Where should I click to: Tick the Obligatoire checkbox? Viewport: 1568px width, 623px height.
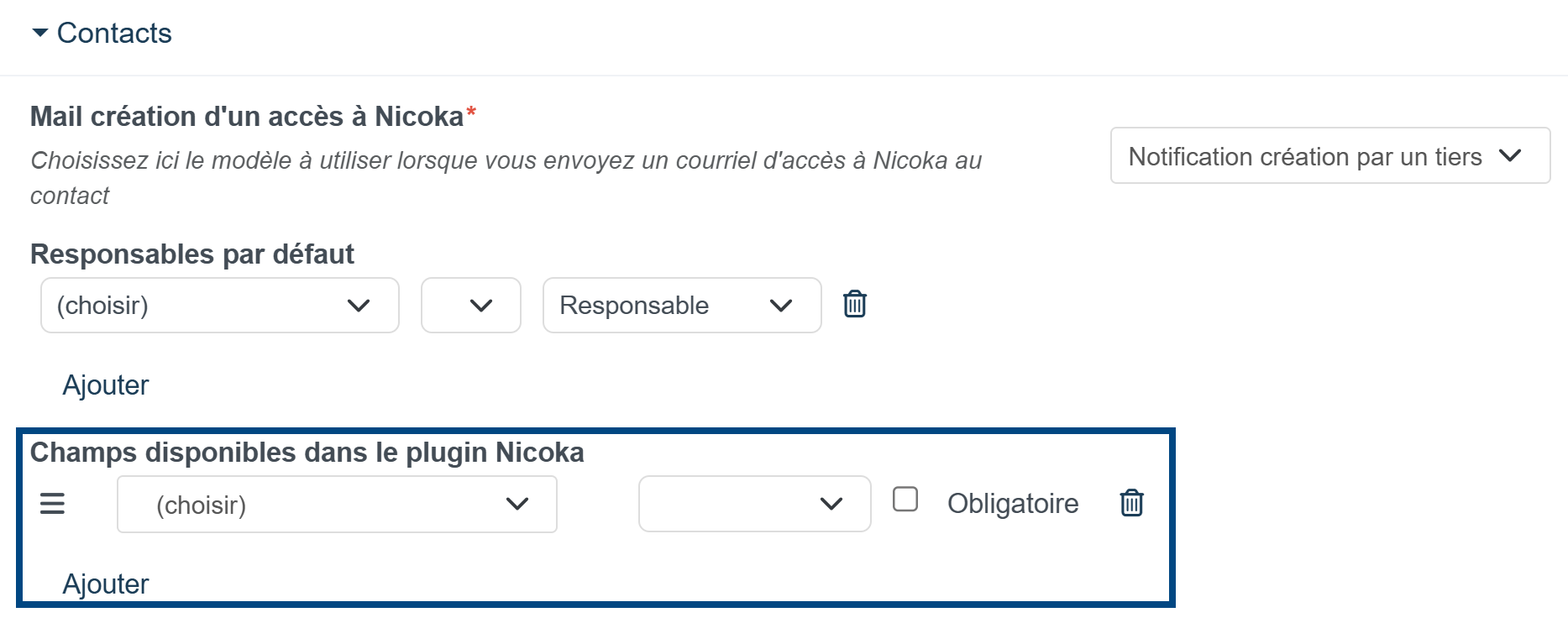click(x=905, y=500)
